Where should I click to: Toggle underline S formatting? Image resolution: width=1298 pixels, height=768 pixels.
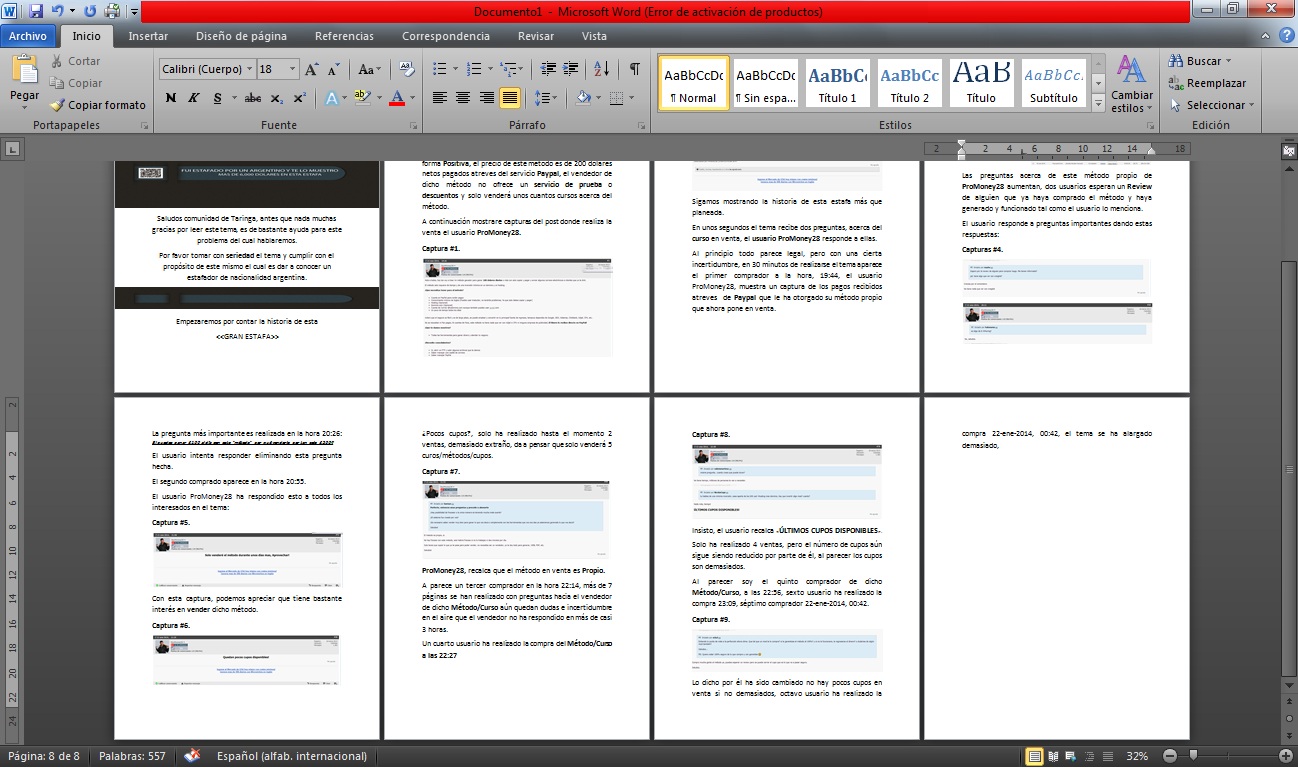point(217,98)
